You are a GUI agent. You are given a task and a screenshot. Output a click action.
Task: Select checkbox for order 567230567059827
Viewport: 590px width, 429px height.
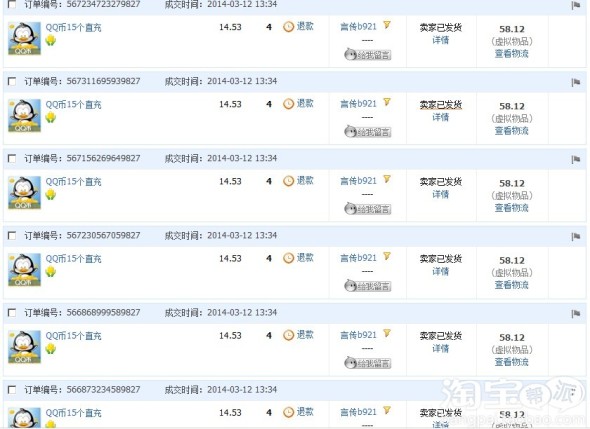pyautogui.click(x=12, y=236)
